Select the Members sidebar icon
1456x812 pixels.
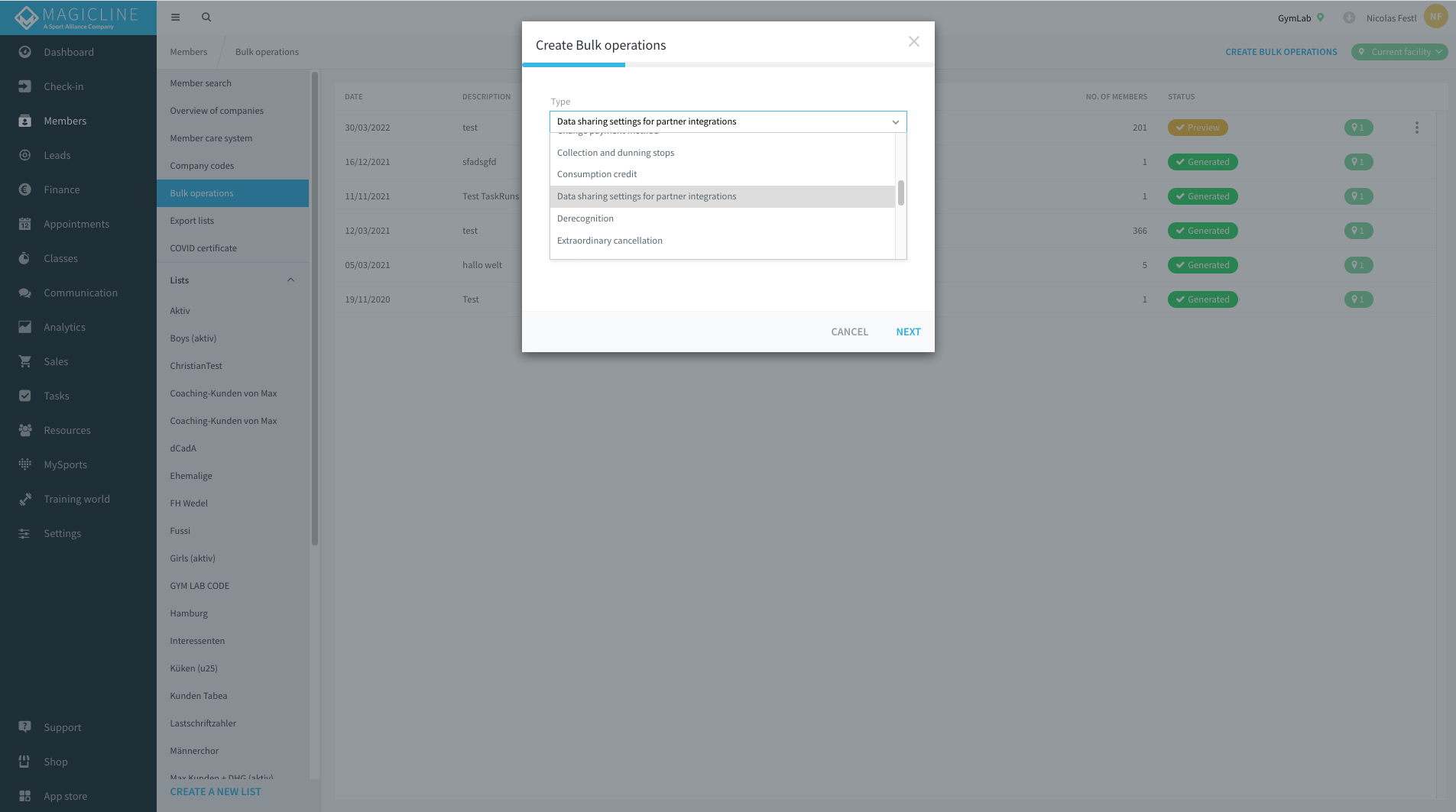[x=24, y=121]
